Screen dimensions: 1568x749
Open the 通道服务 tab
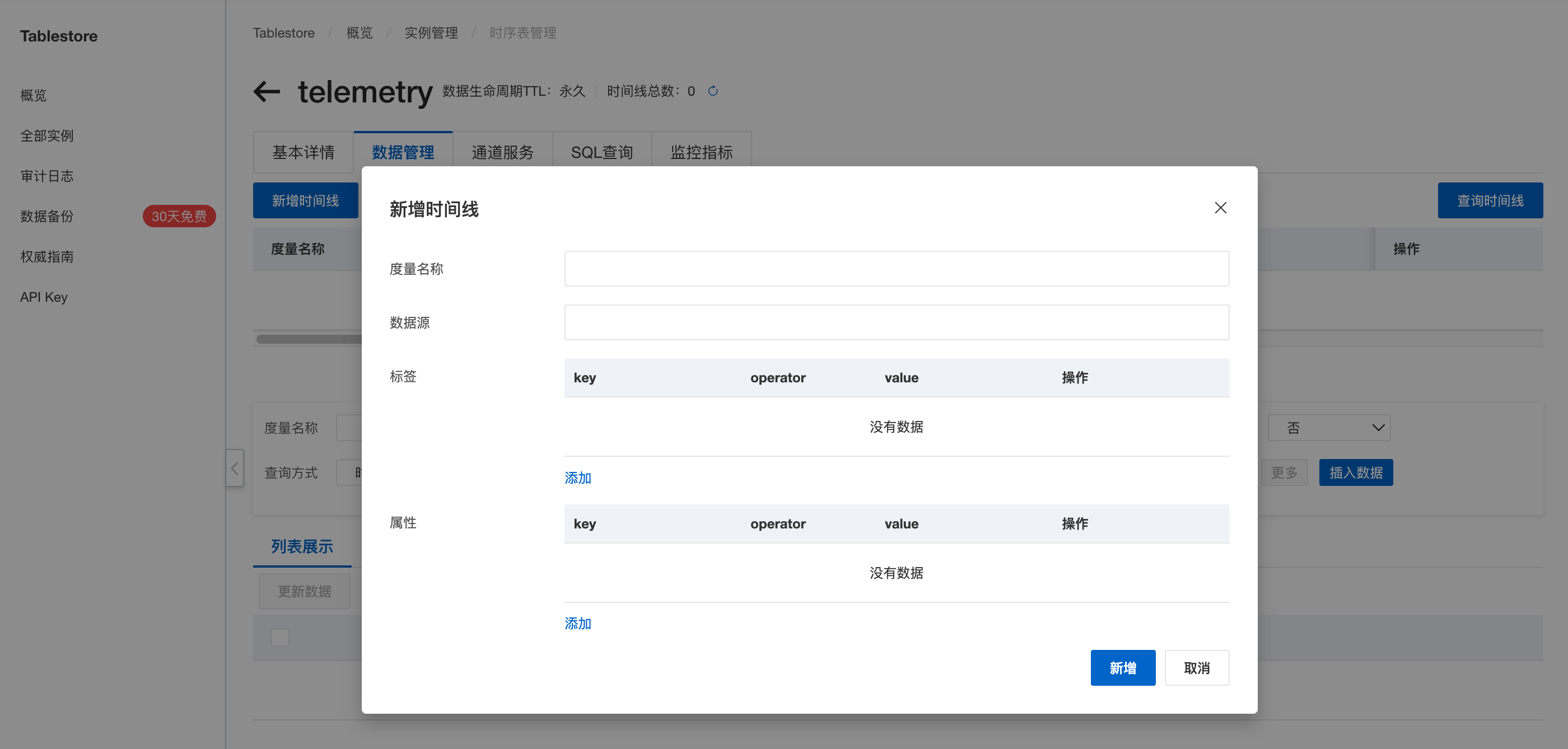[502, 152]
